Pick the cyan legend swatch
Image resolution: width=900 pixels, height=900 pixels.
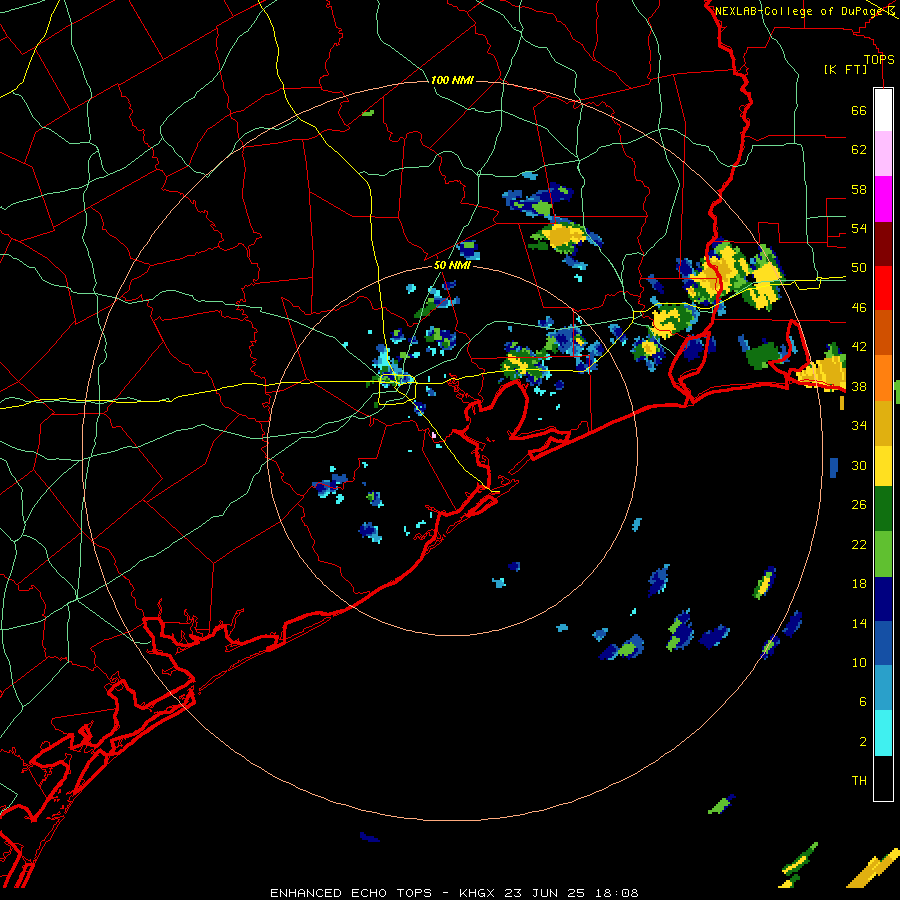point(883,733)
